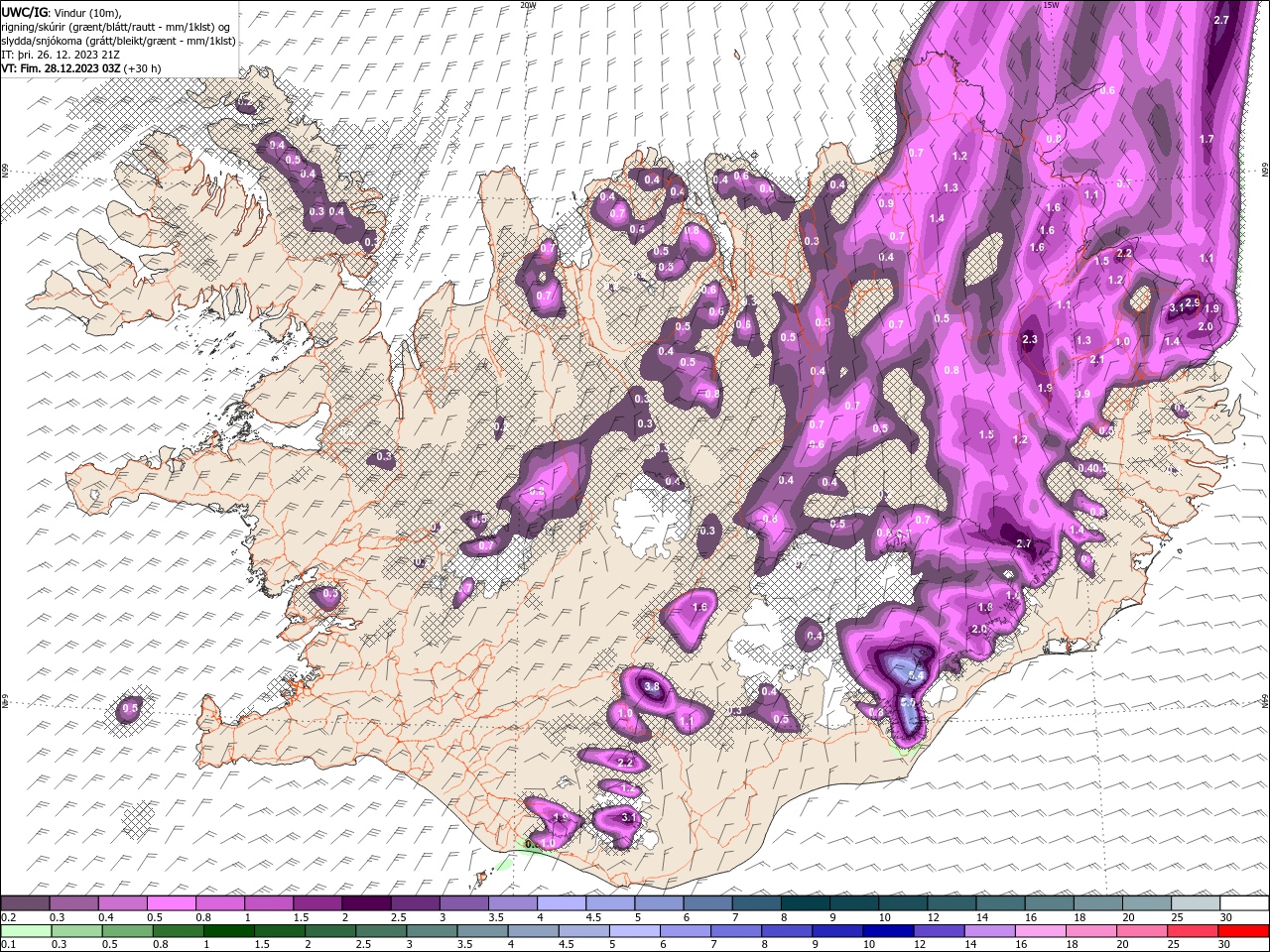Image resolution: width=1270 pixels, height=952 pixels.
Task: Select the 0.40 precipitation value on the map
Action: click(1089, 468)
